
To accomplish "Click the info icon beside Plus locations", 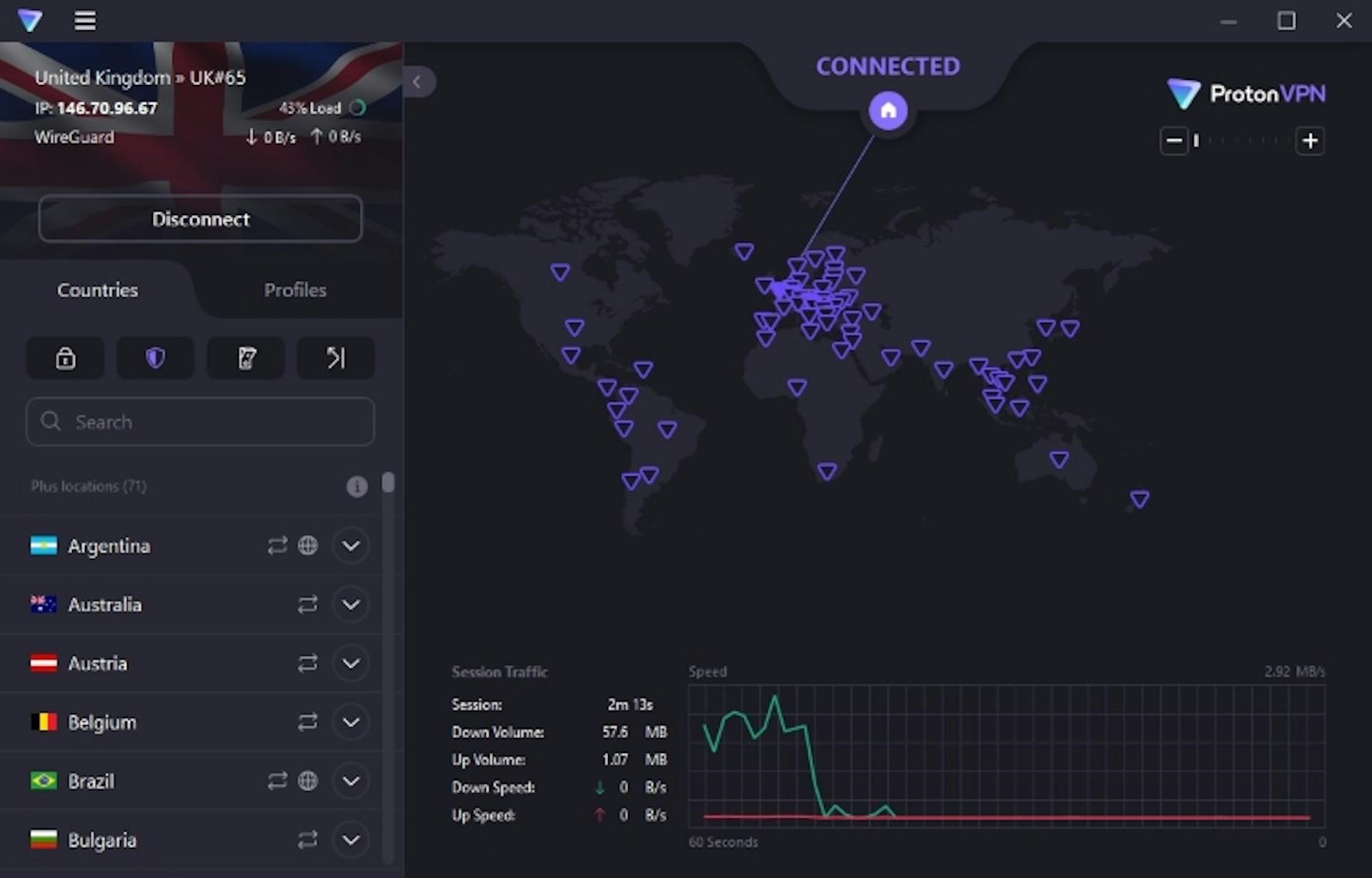I will [357, 486].
